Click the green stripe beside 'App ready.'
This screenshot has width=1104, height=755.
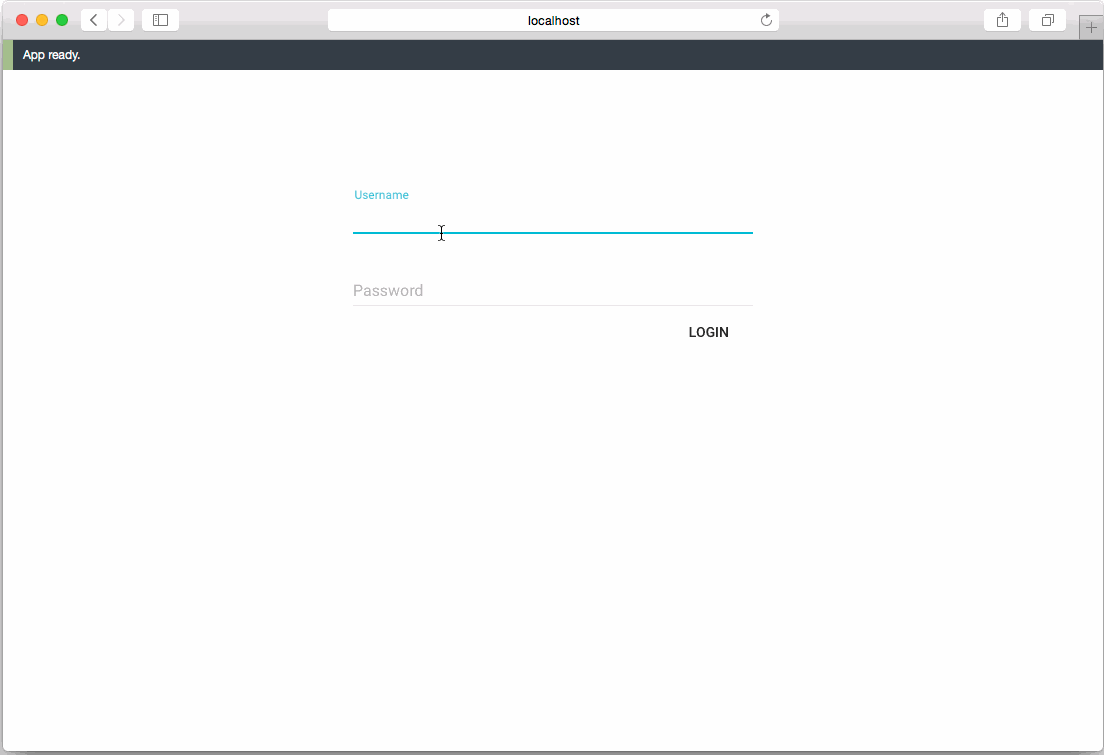point(8,55)
